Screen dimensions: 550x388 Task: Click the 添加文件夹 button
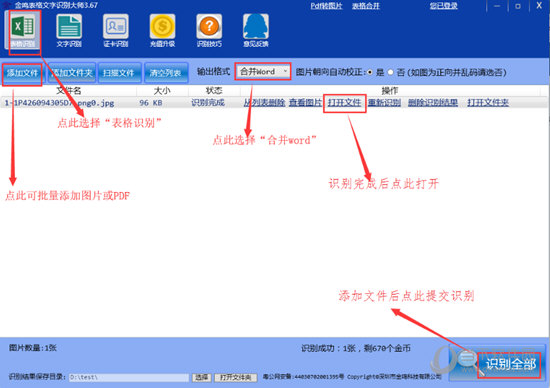tap(72, 73)
